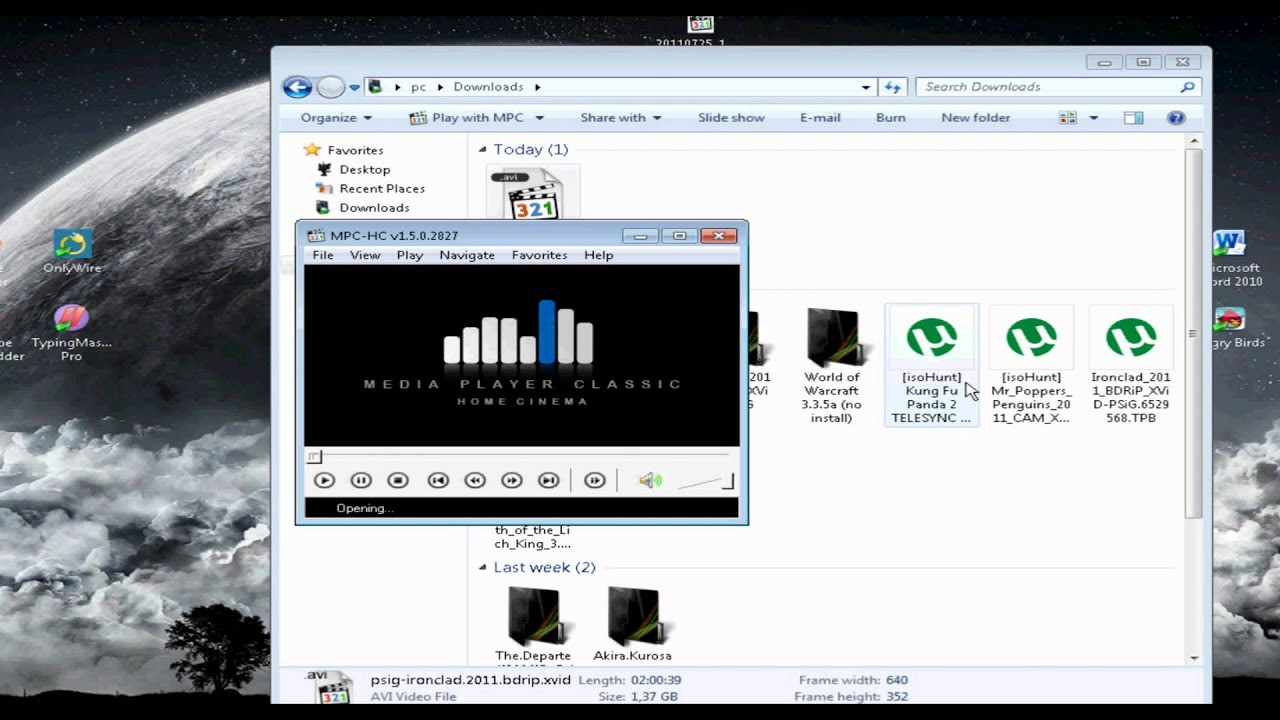1280x720 pixels.
Task: Skip to previous track in MPC-HC
Action: (437, 481)
